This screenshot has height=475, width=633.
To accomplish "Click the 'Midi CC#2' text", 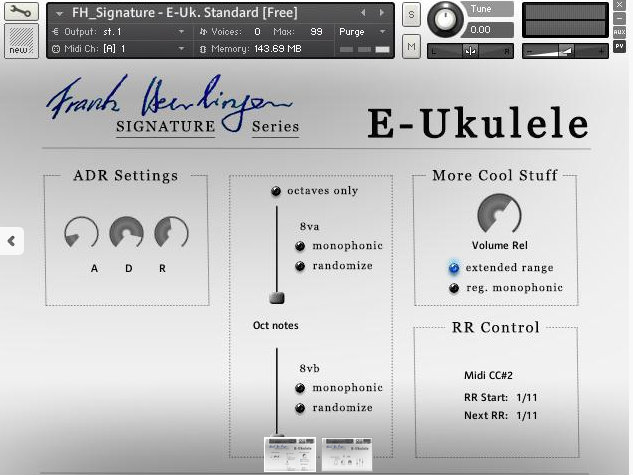I will click(x=488, y=376).
